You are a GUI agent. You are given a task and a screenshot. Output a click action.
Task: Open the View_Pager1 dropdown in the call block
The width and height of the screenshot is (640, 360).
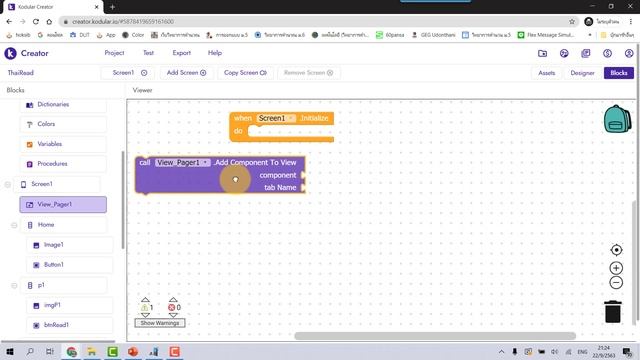[182, 162]
